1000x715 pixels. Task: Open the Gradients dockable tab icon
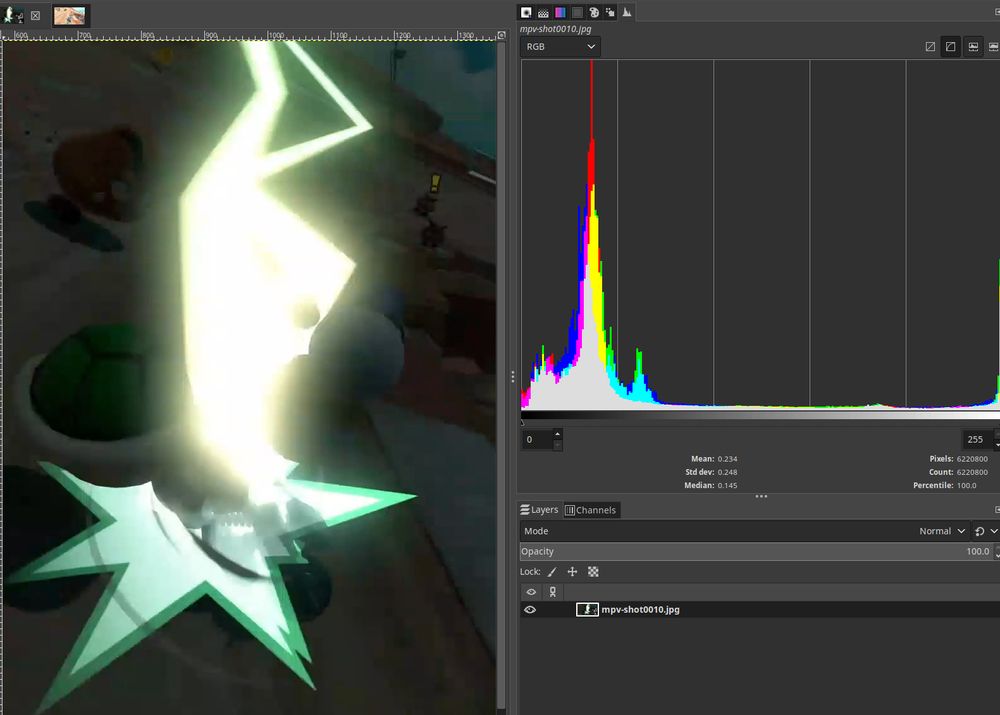point(560,12)
